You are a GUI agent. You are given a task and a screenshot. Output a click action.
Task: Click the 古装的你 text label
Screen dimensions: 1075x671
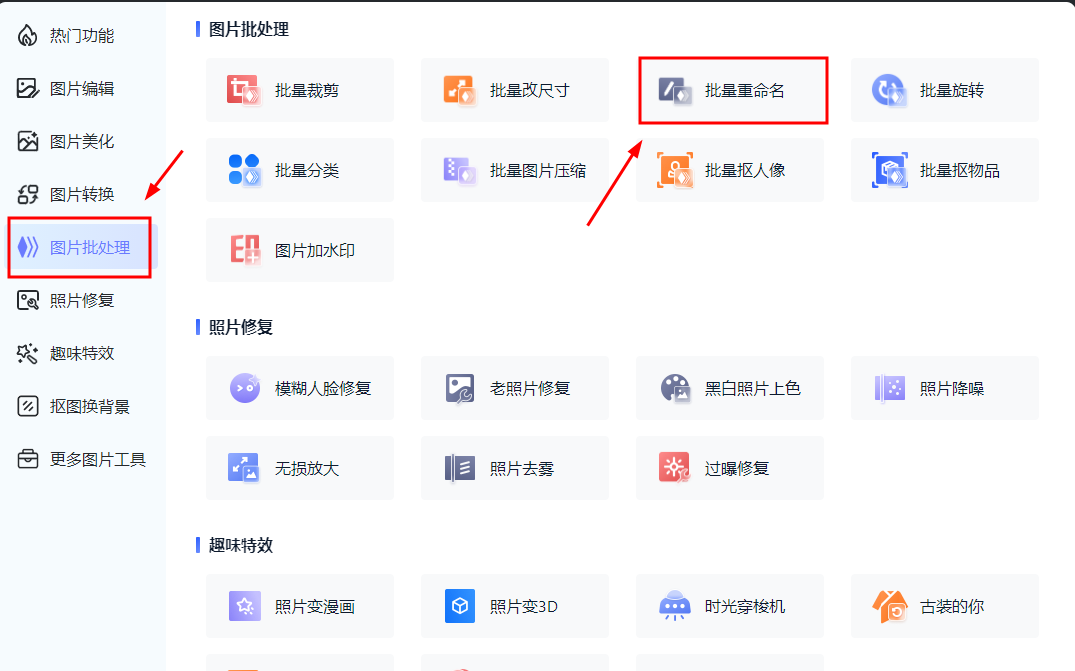(x=952, y=607)
